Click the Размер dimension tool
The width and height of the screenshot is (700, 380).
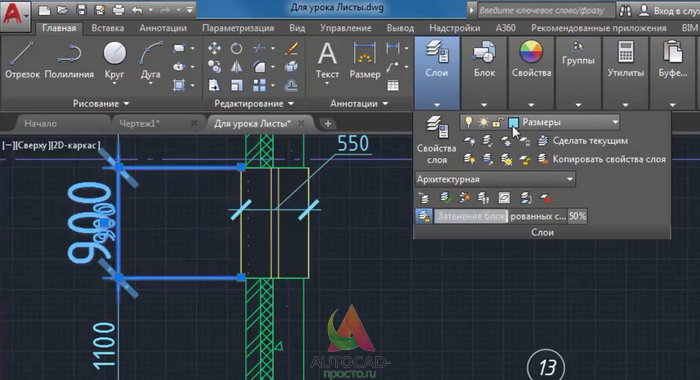pyautogui.click(x=365, y=60)
